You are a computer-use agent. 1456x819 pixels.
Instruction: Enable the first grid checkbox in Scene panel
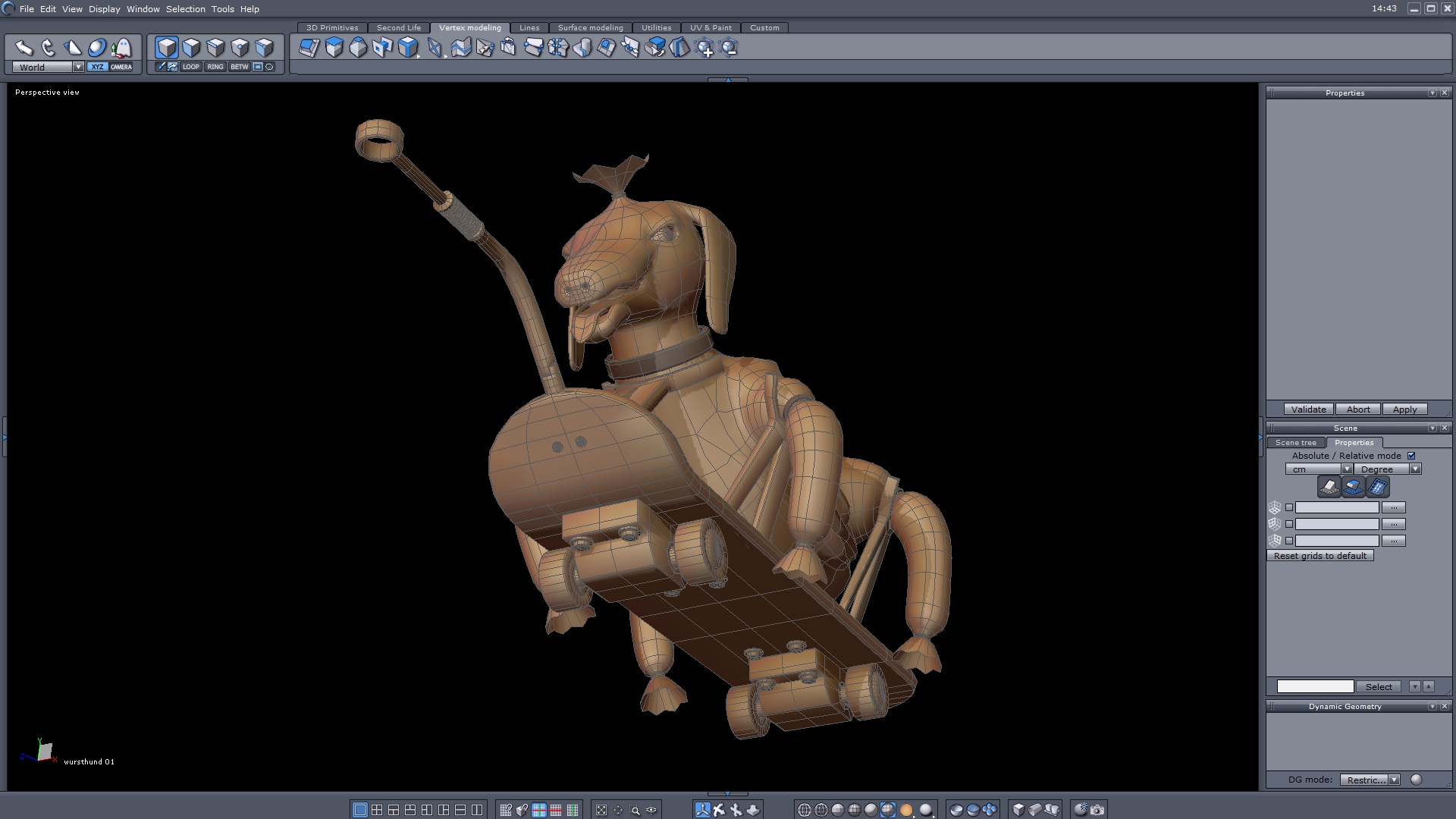pos(1289,507)
